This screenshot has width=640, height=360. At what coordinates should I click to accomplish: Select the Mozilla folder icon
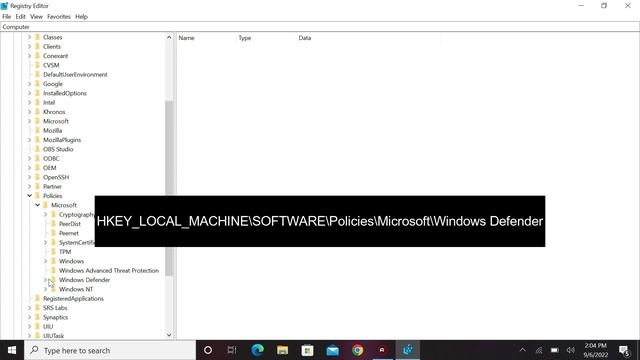click(x=37, y=131)
